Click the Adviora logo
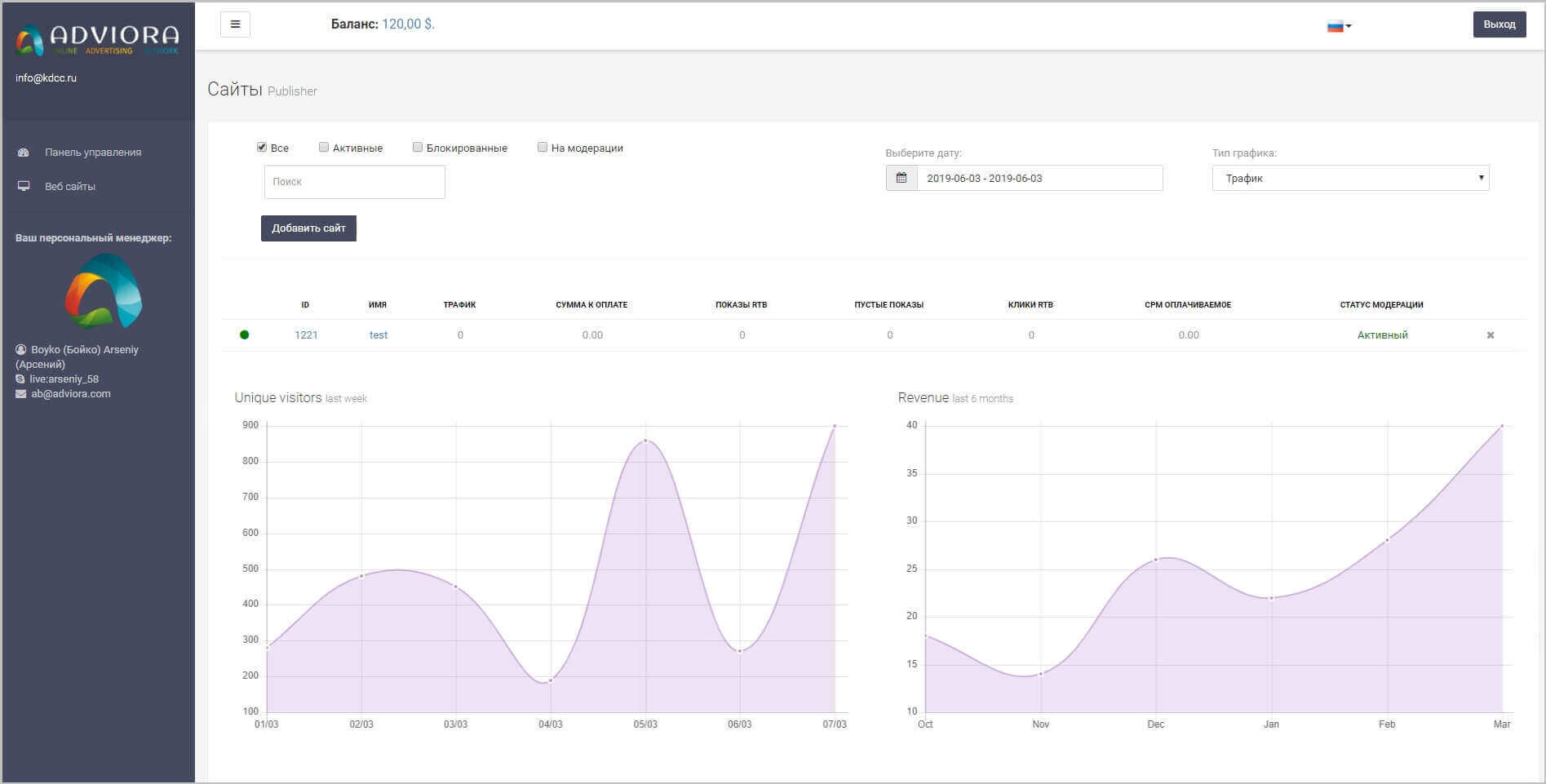 click(98, 39)
